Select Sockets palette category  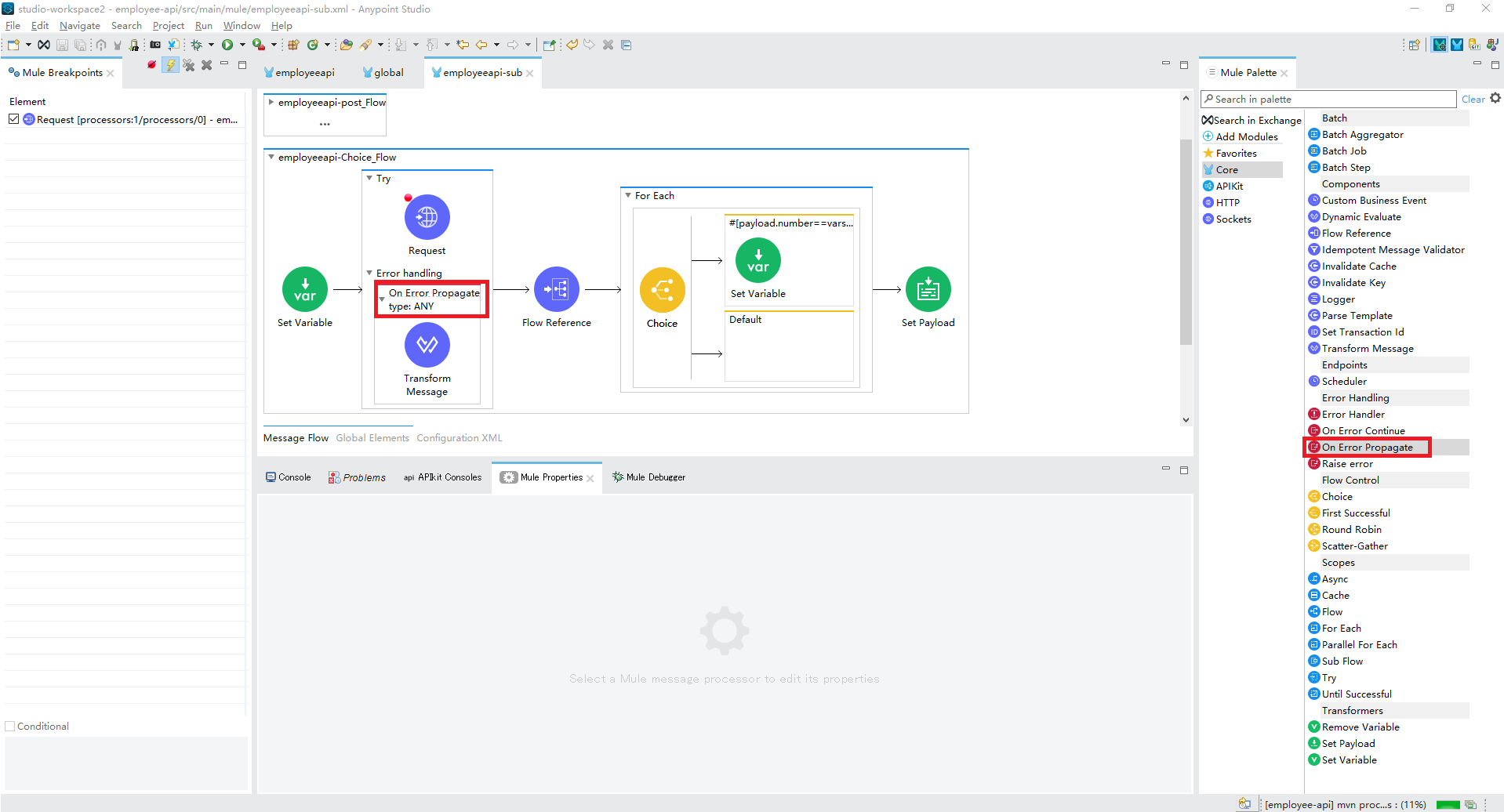pyautogui.click(x=1227, y=219)
